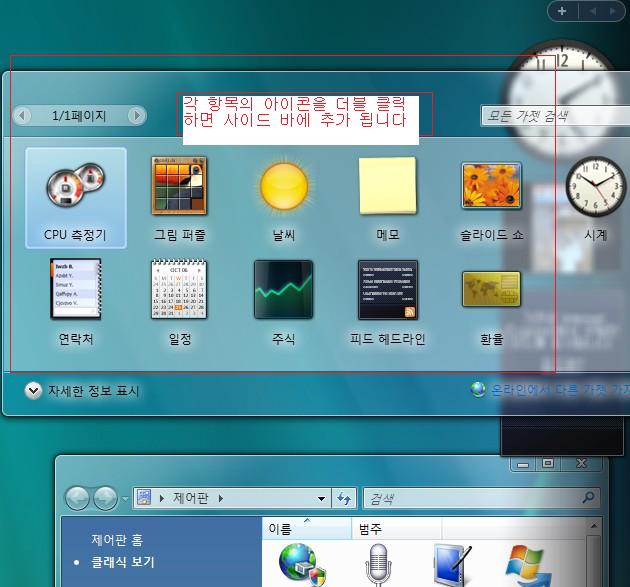Expand 자세한 정보 표시 details chevron
This screenshot has height=587, width=630.
pyautogui.click(x=33, y=391)
